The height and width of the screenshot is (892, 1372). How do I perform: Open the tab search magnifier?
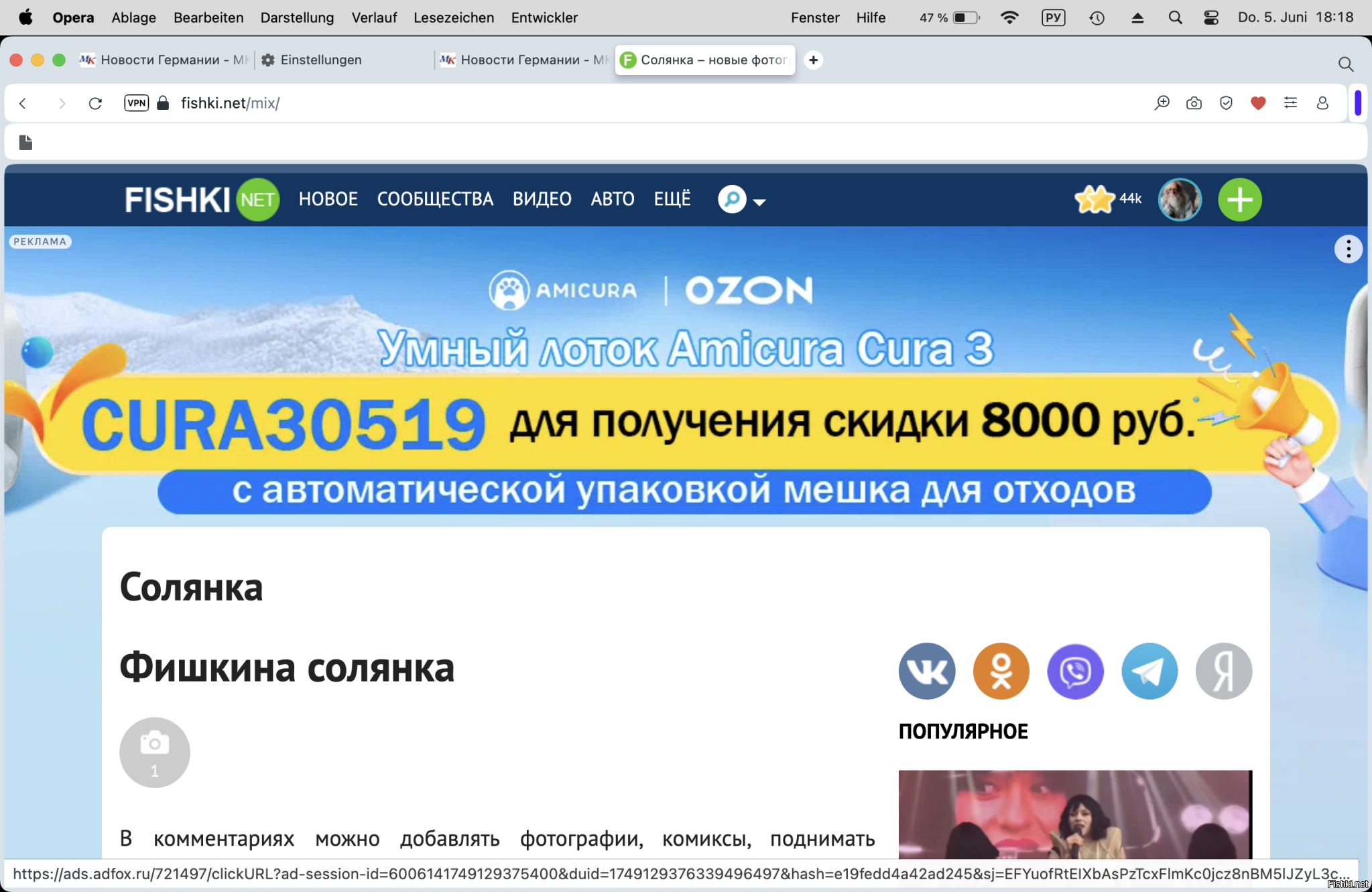(1346, 64)
